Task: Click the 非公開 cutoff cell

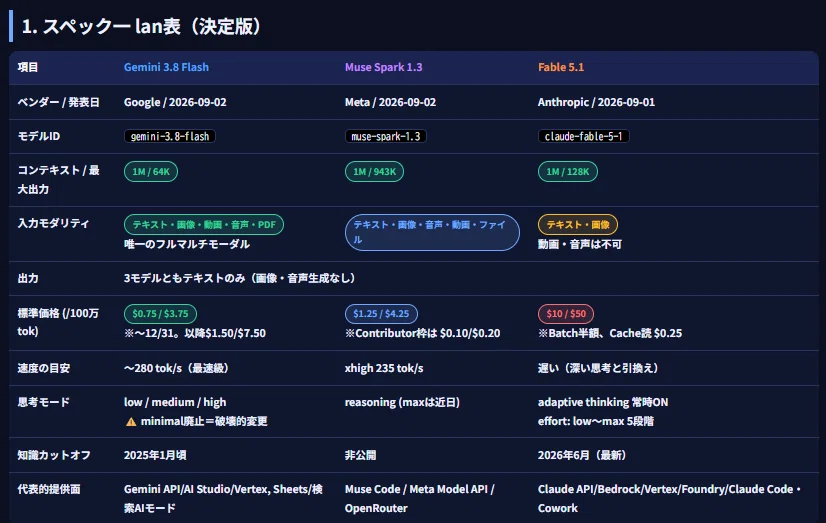Action: (x=360, y=455)
